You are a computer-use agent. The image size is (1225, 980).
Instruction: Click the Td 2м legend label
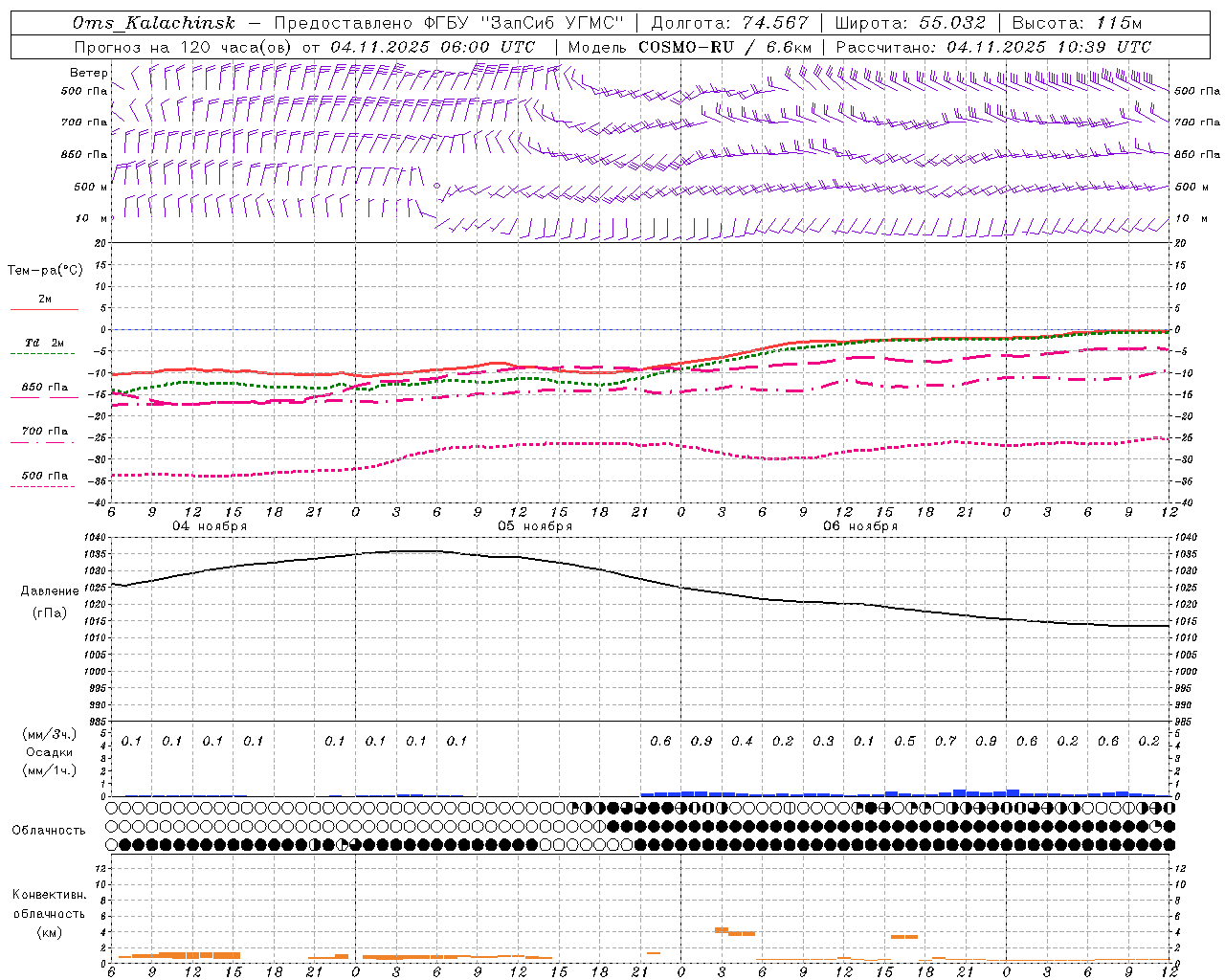coord(45,343)
